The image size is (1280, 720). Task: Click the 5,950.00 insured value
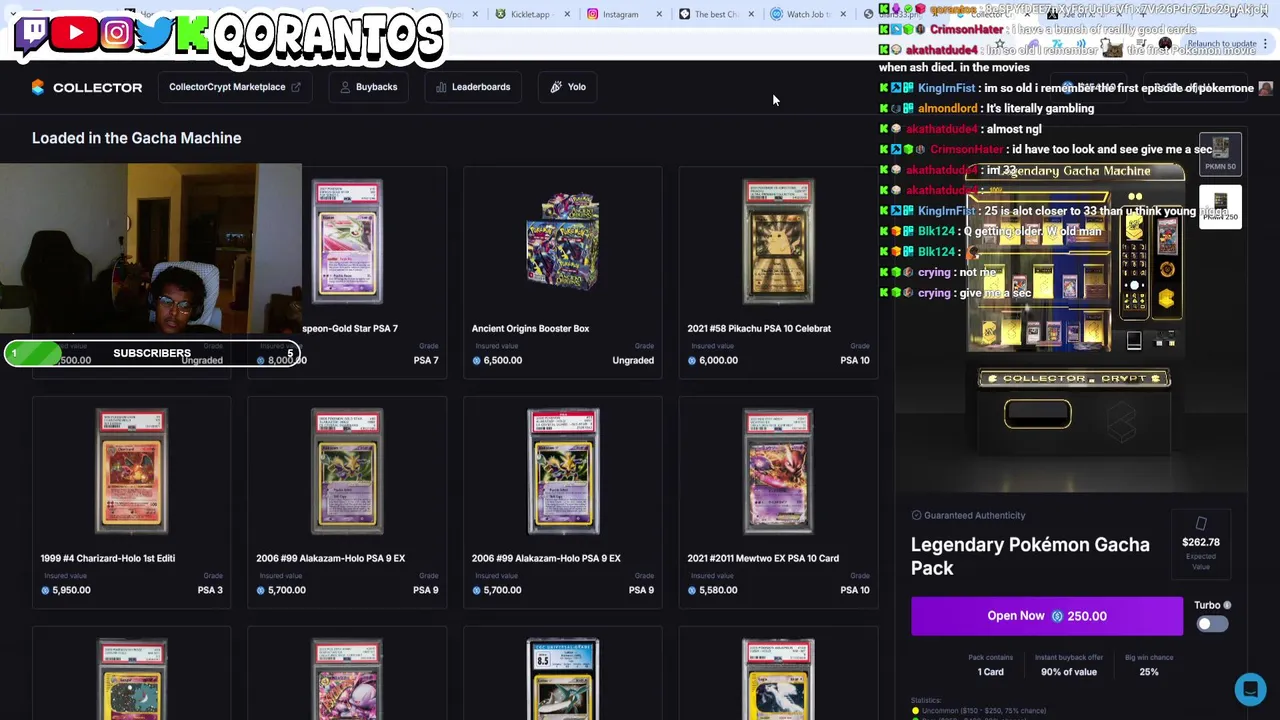tap(71, 590)
